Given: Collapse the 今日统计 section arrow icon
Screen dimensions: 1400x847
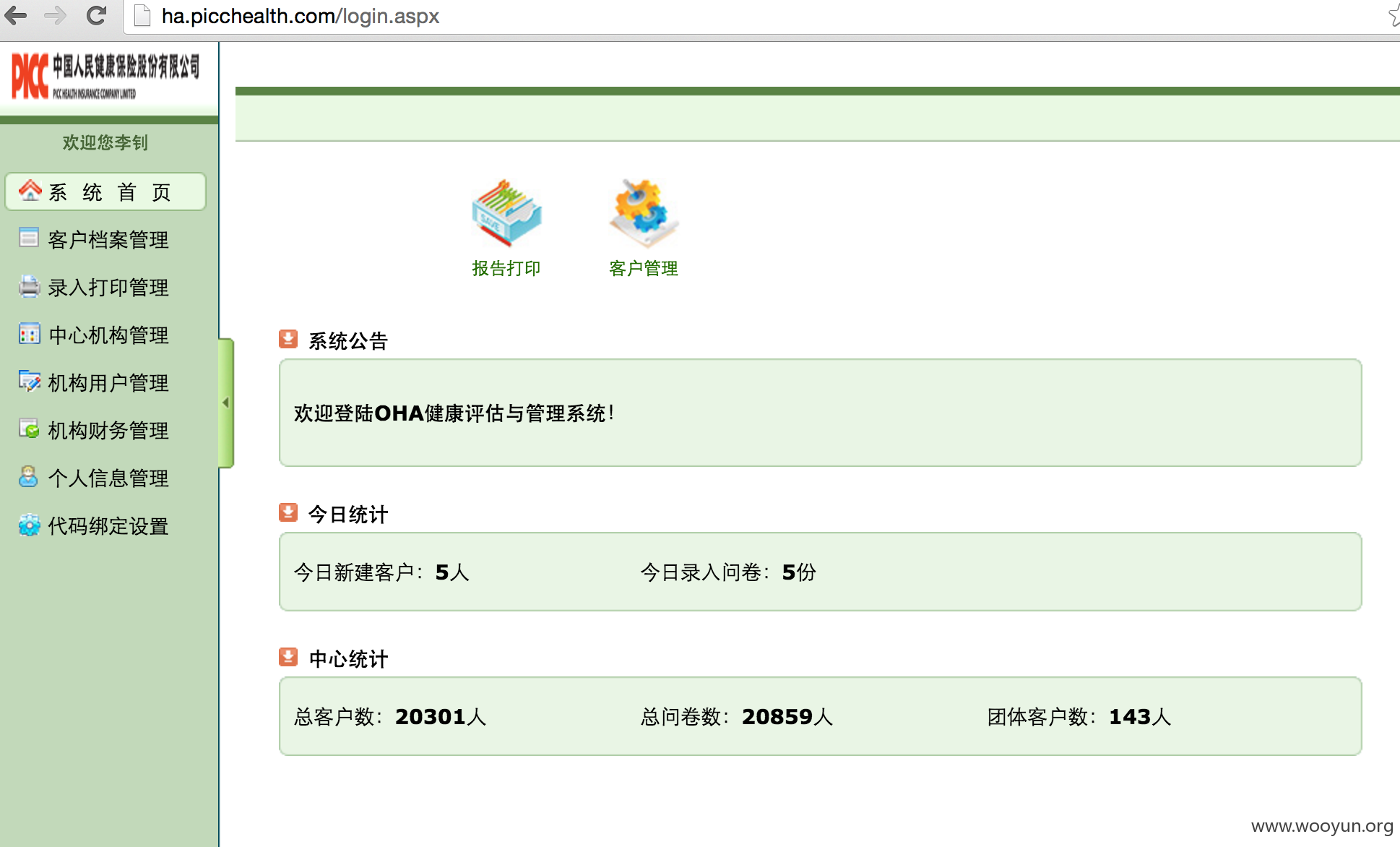Looking at the screenshot, I should coord(288,512).
